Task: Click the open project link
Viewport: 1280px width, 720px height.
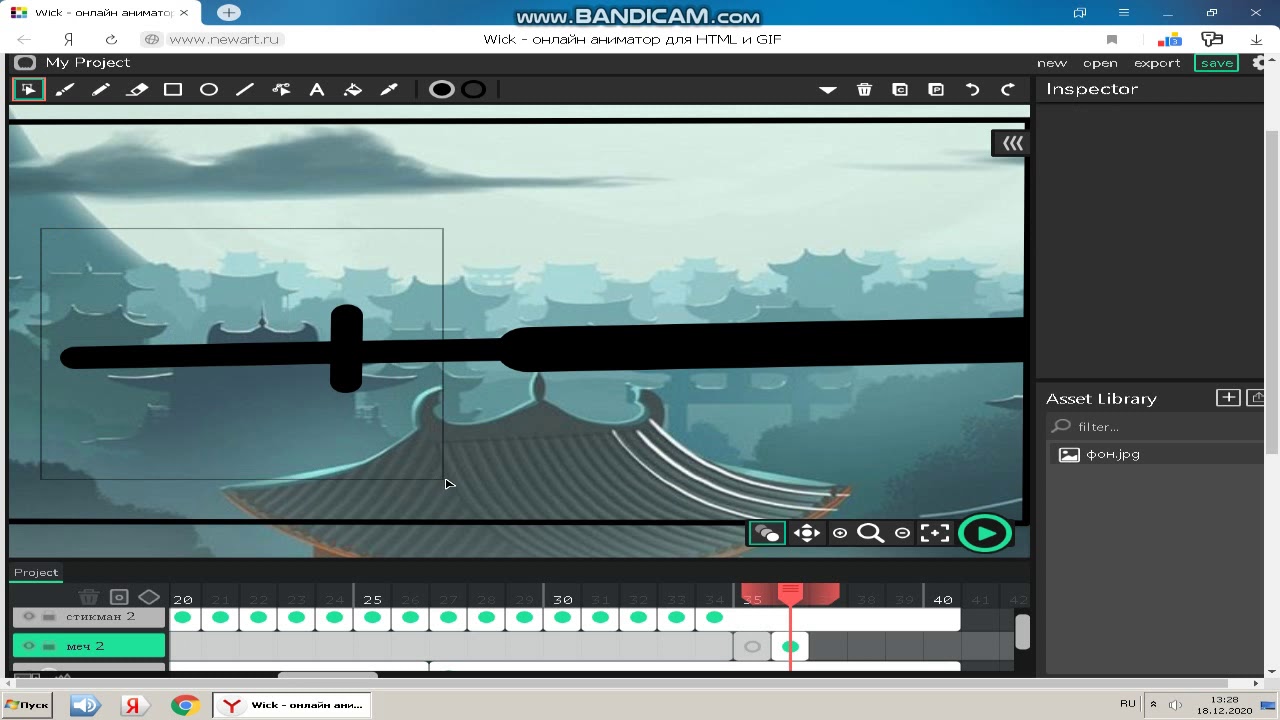Action: click(1100, 63)
